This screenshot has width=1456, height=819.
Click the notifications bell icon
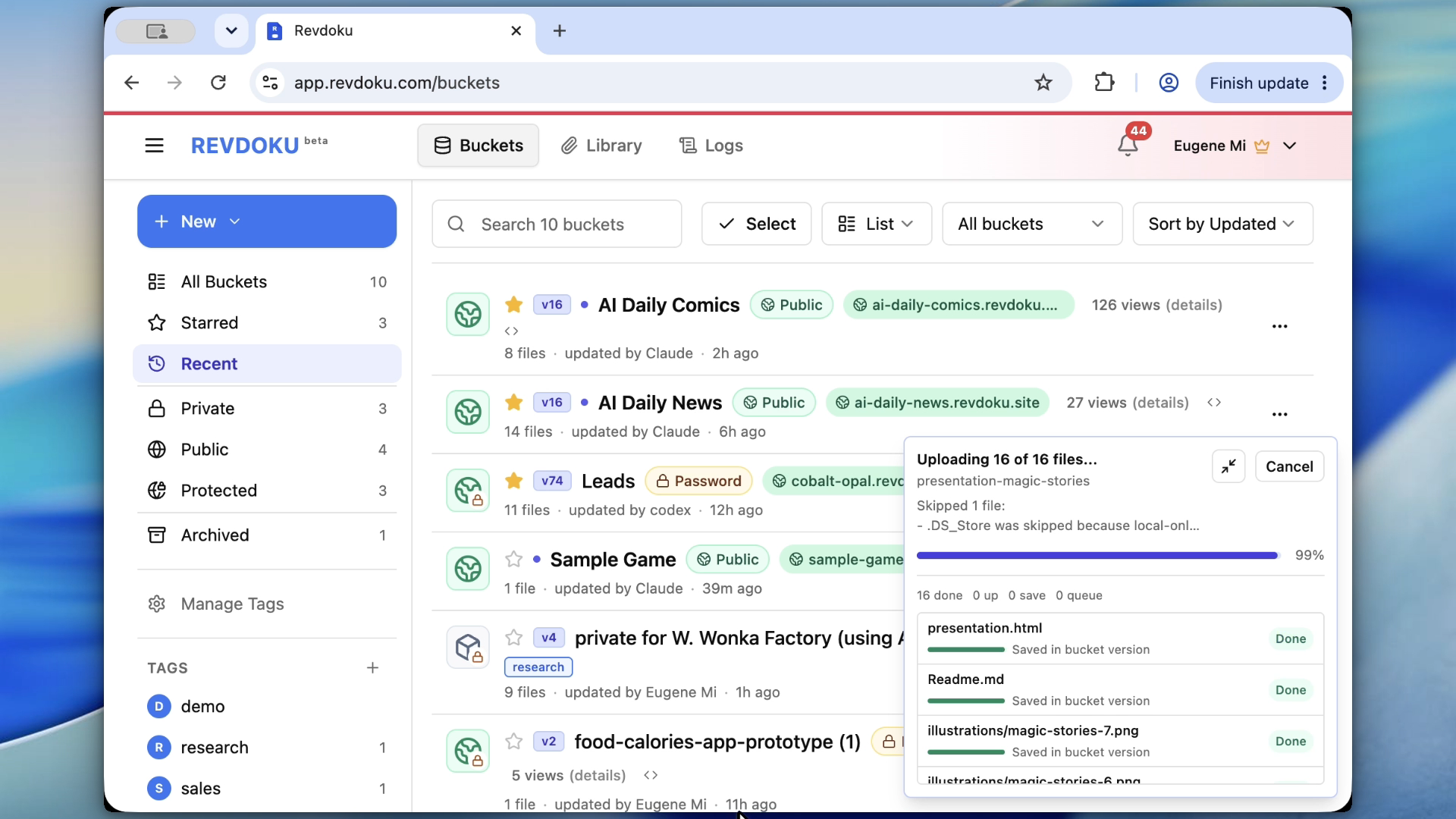tap(1128, 146)
